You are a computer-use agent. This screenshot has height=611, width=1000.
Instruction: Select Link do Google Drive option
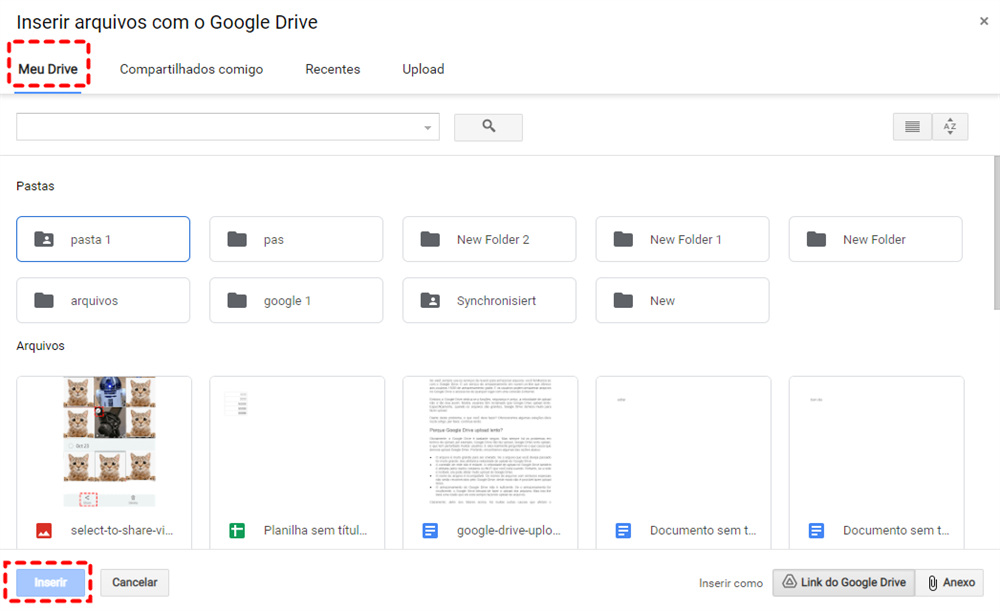click(844, 583)
